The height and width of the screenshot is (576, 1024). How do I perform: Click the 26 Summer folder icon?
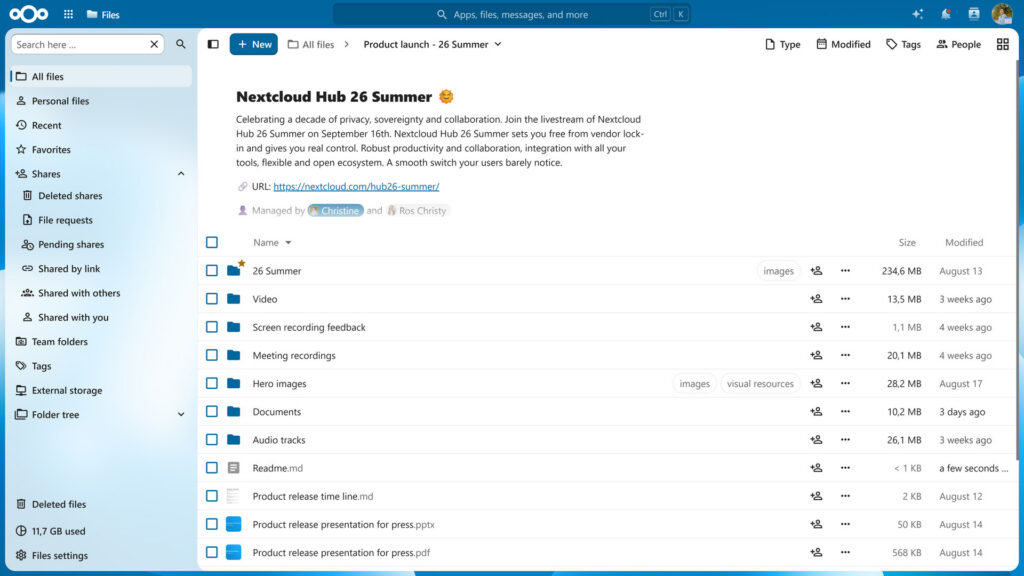point(234,270)
